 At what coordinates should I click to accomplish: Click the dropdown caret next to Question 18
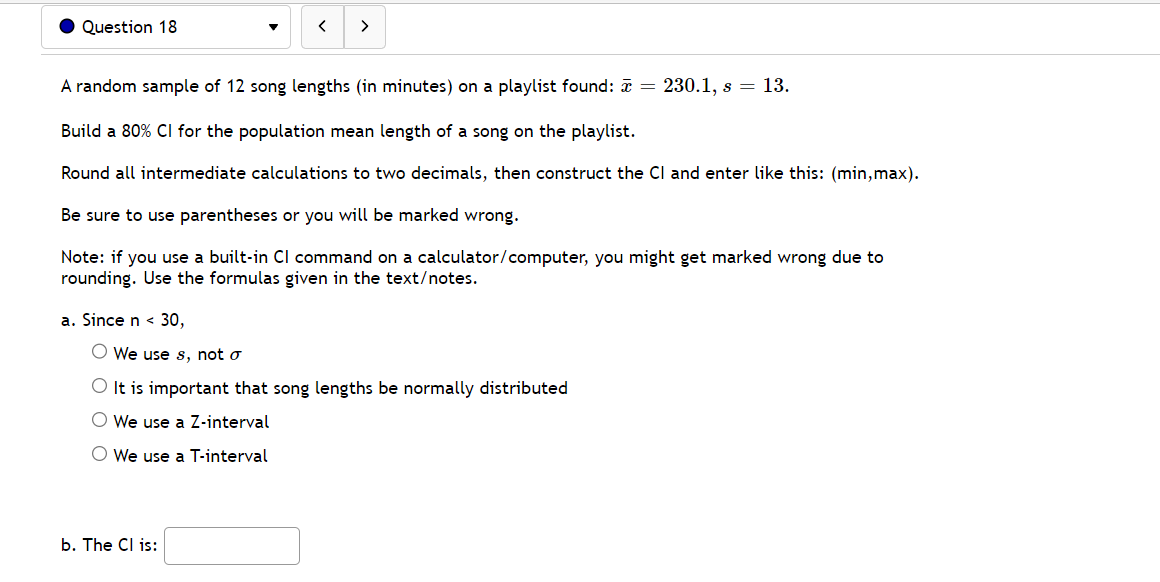(x=272, y=27)
